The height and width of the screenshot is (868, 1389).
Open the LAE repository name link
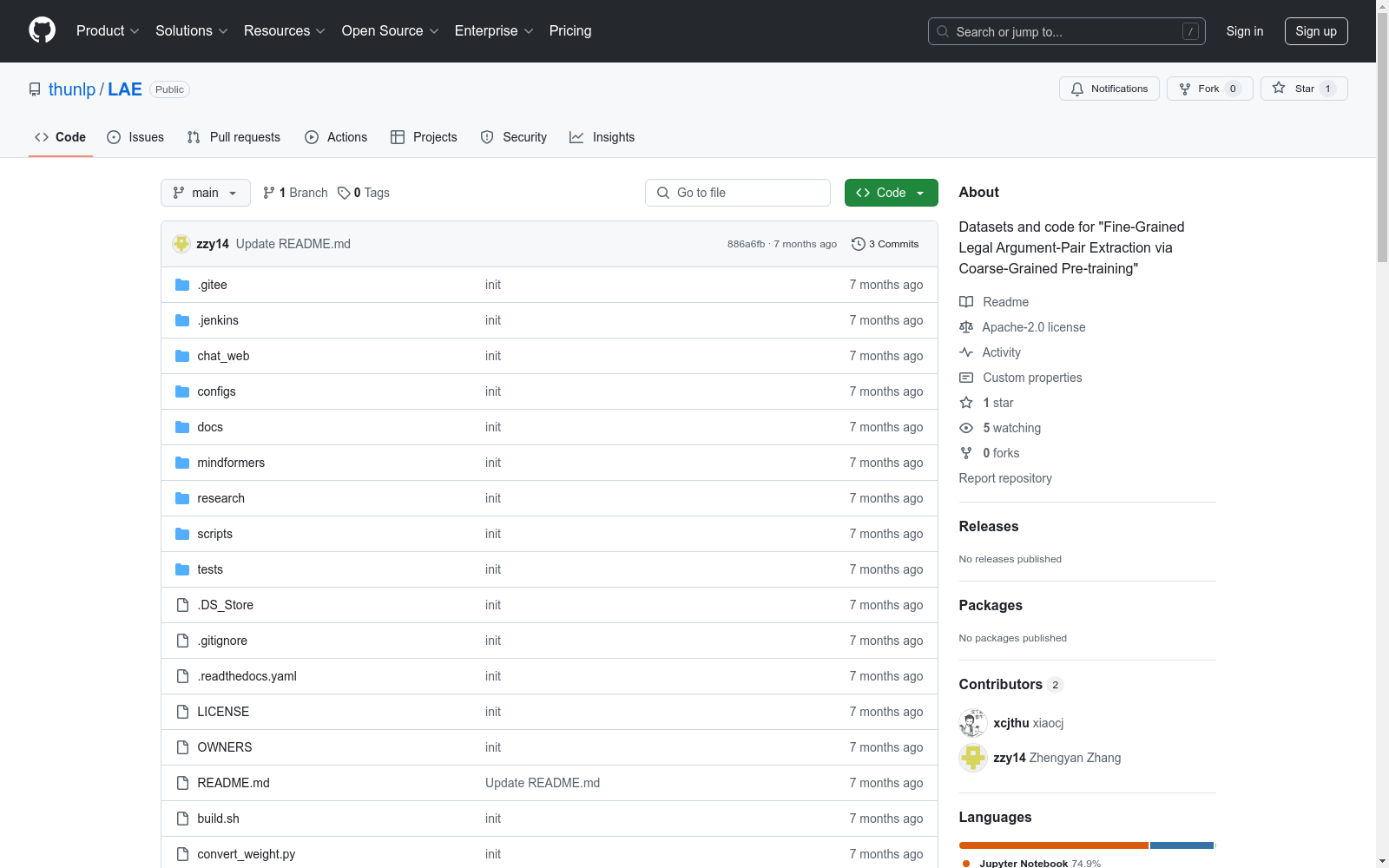click(x=125, y=89)
